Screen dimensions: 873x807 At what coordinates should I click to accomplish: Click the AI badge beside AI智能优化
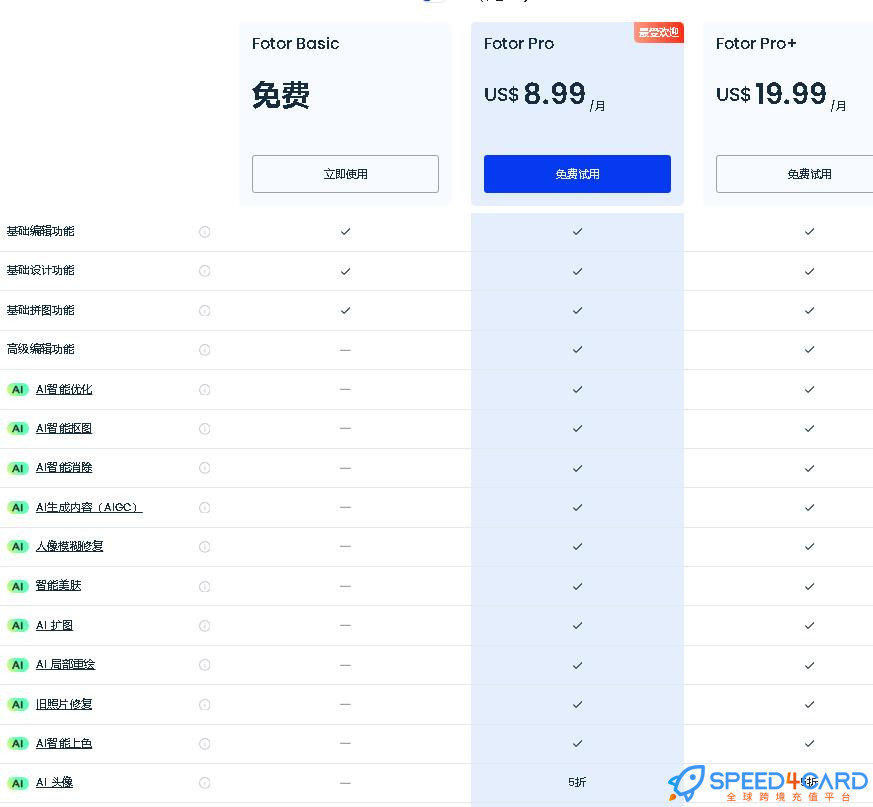click(x=18, y=389)
